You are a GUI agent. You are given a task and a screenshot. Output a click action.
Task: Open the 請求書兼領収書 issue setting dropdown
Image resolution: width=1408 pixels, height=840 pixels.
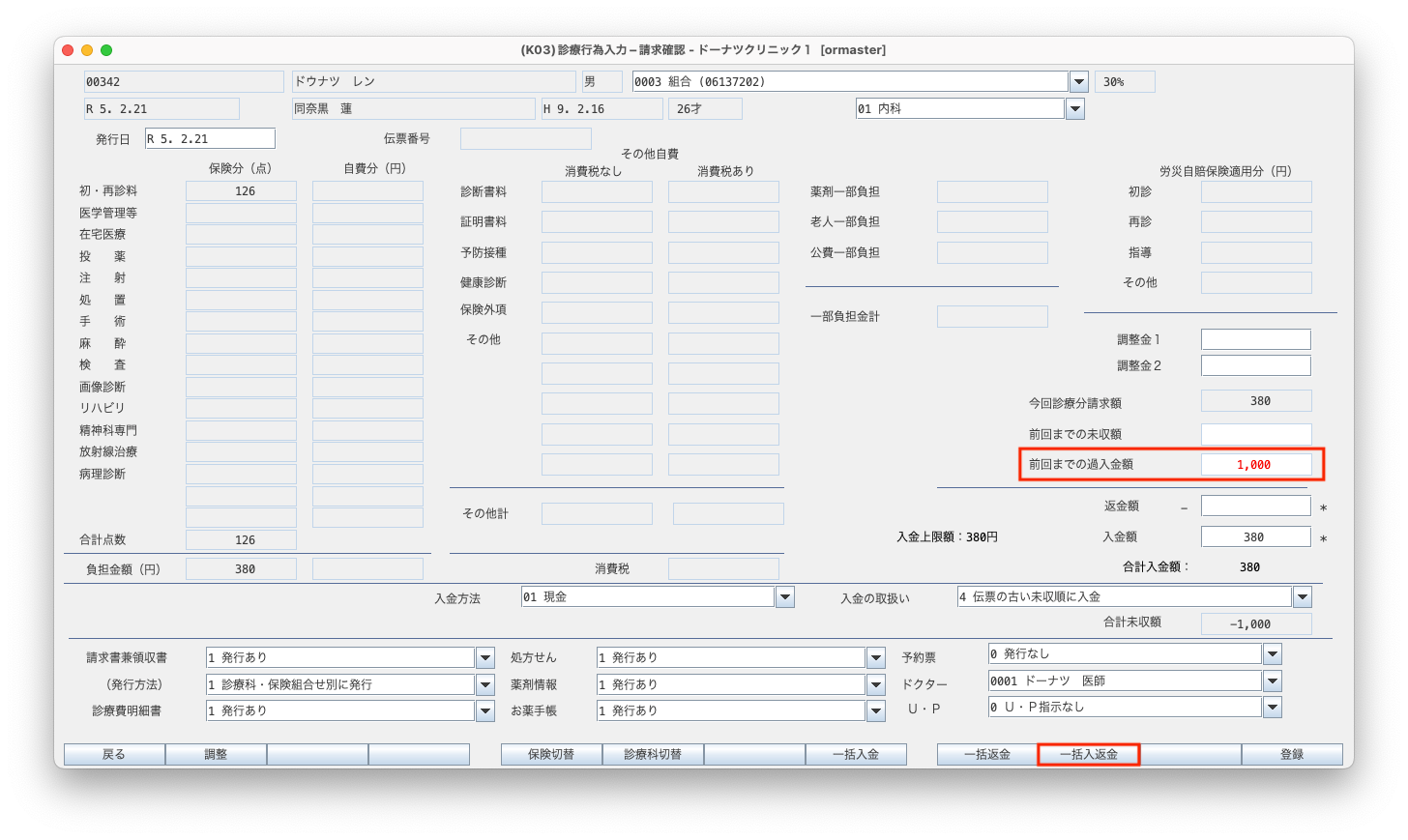pos(484,657)
